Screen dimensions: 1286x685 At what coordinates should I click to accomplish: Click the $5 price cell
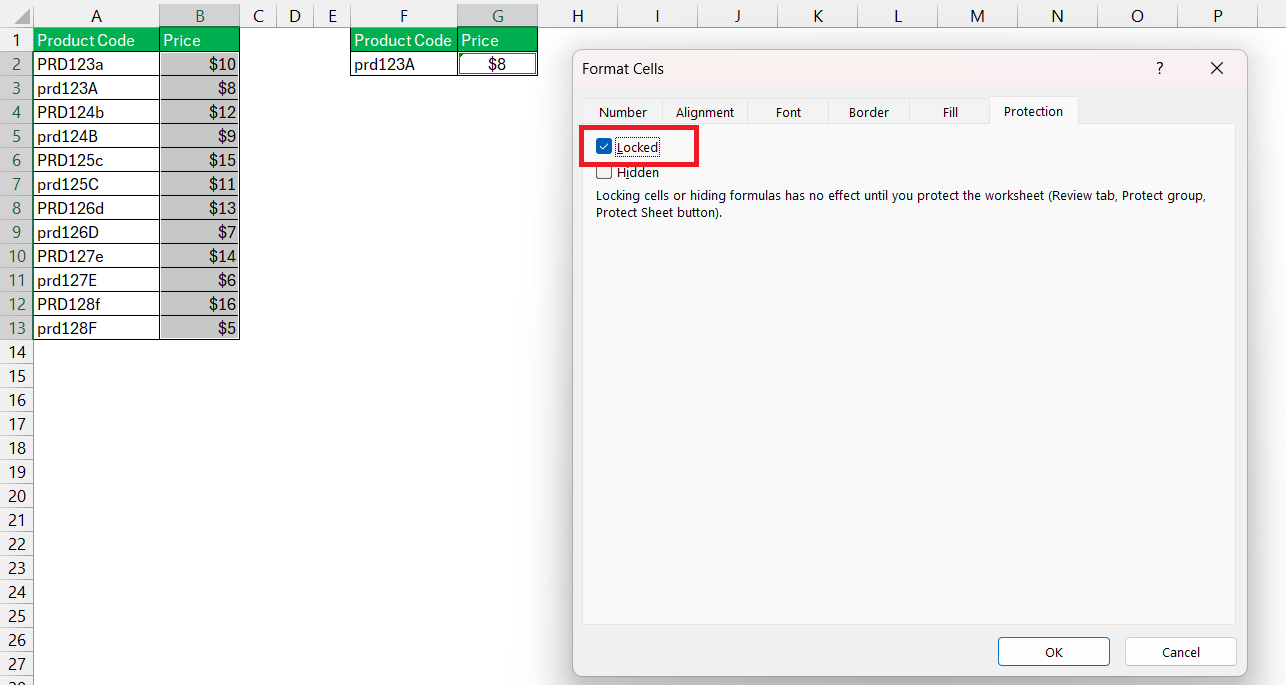tap(200, 328)
